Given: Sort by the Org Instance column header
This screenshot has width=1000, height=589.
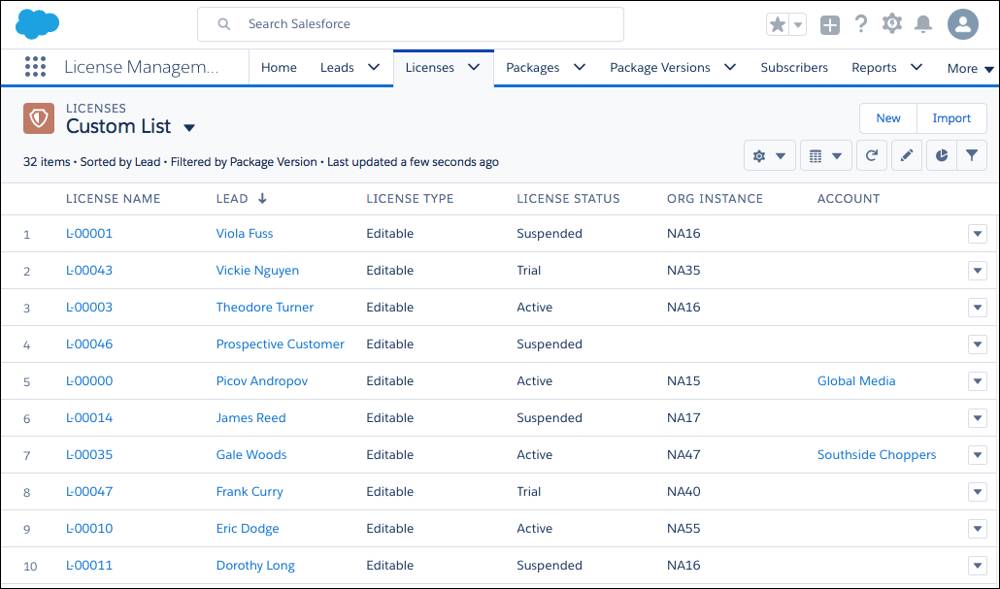Looking at the screenshot, I should click(715, 198).
